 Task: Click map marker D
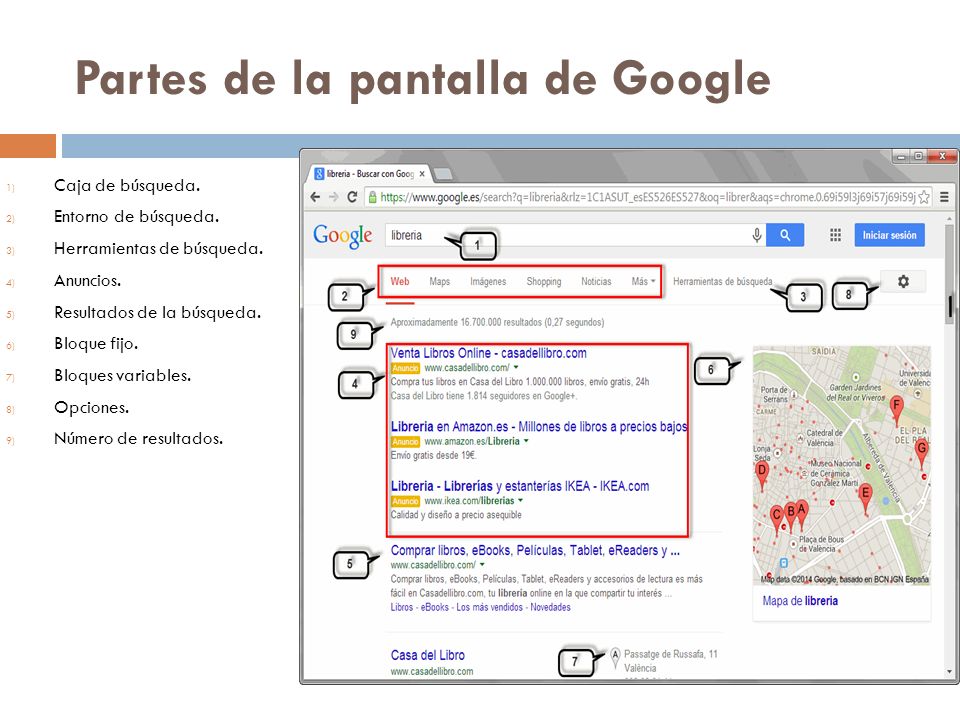(762, 475)
